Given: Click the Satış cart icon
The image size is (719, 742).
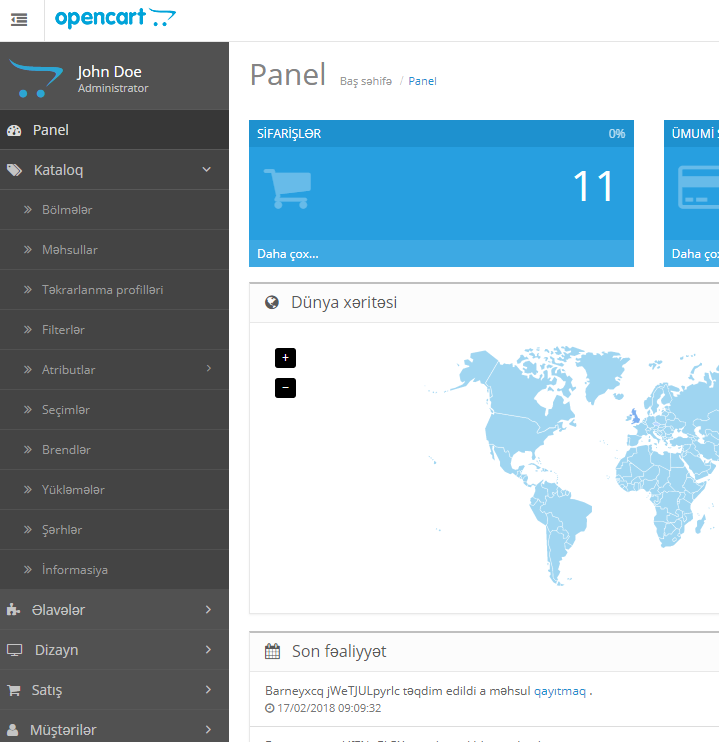Looking at the screenshot, I should tap(14, 690).
